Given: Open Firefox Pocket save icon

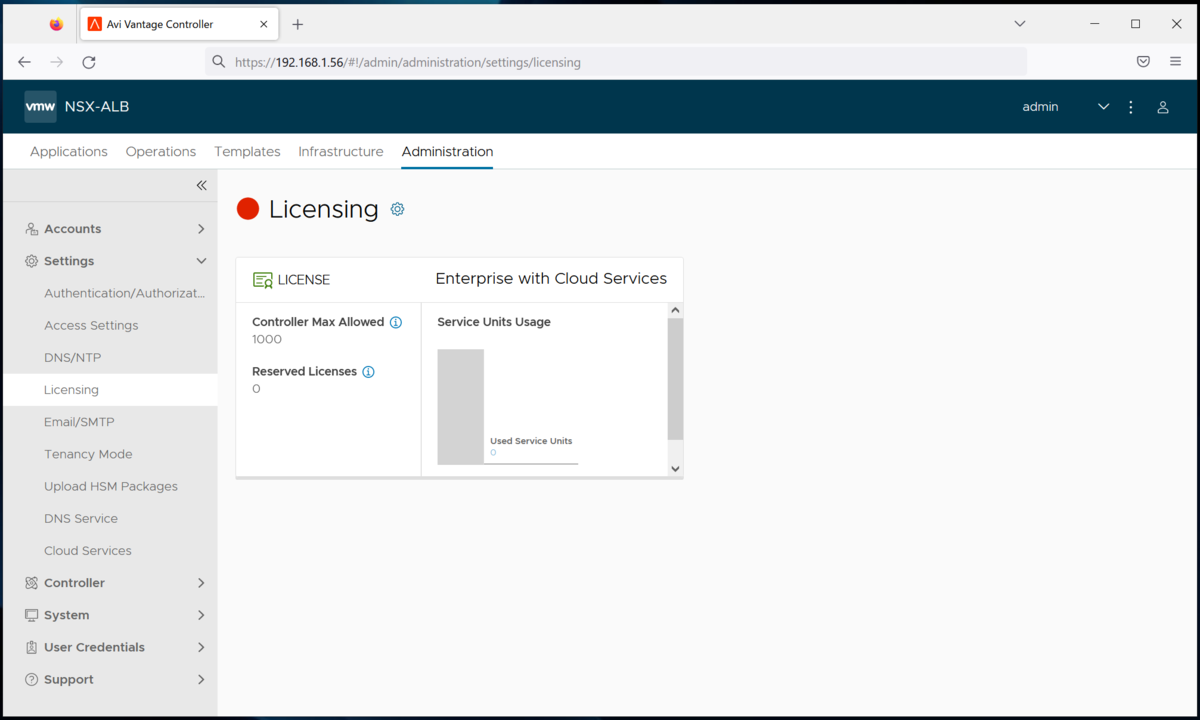Looking at the screenshot, I should [1143, 62].
